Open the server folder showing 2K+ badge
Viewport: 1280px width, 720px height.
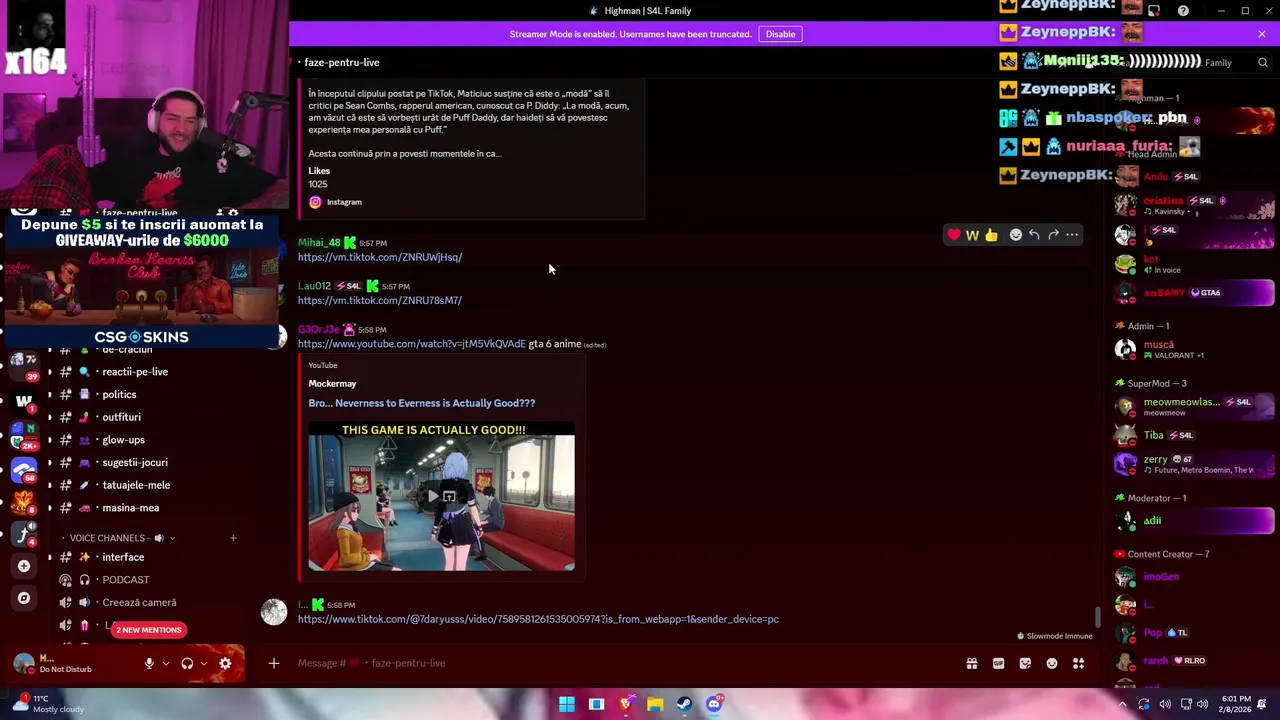pyautogui.click(x=24, y=435)
